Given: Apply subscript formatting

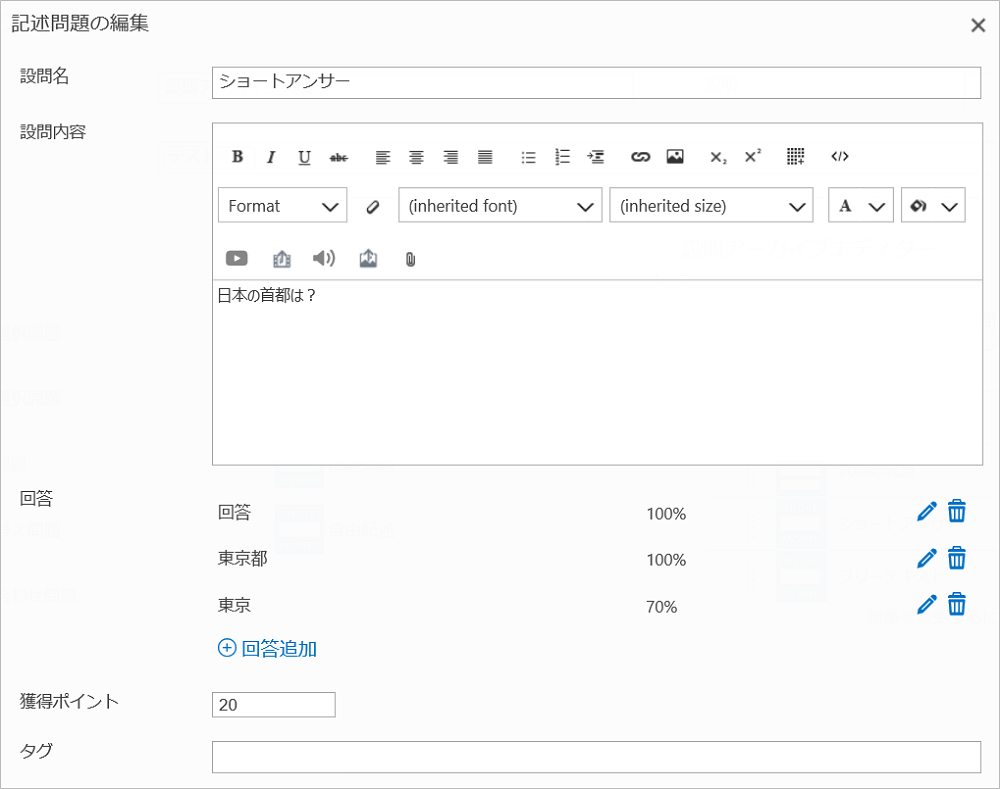Looking at the screenshot, I should coord(718,157).
